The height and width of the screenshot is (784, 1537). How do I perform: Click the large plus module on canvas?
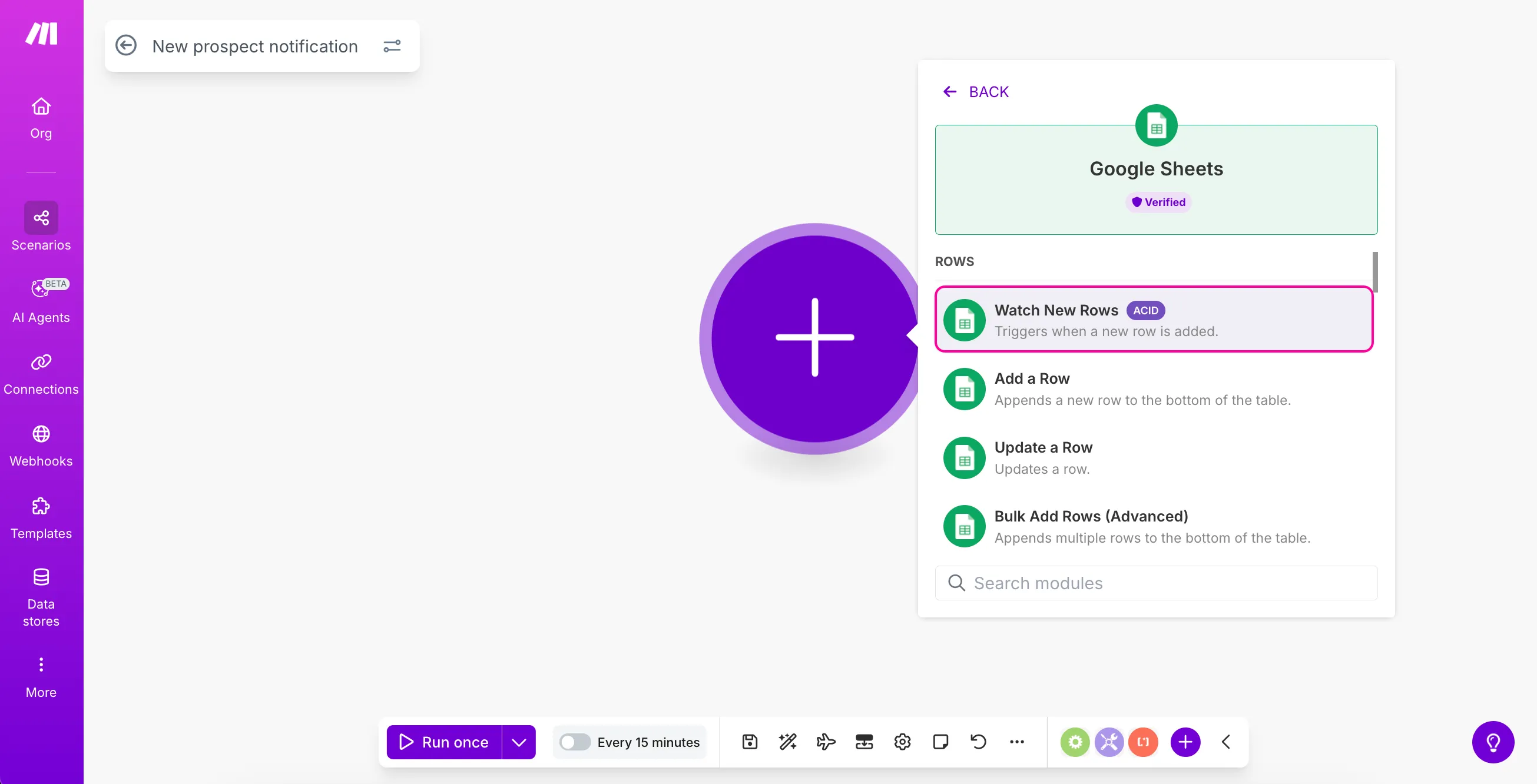[x=815, y=338]
